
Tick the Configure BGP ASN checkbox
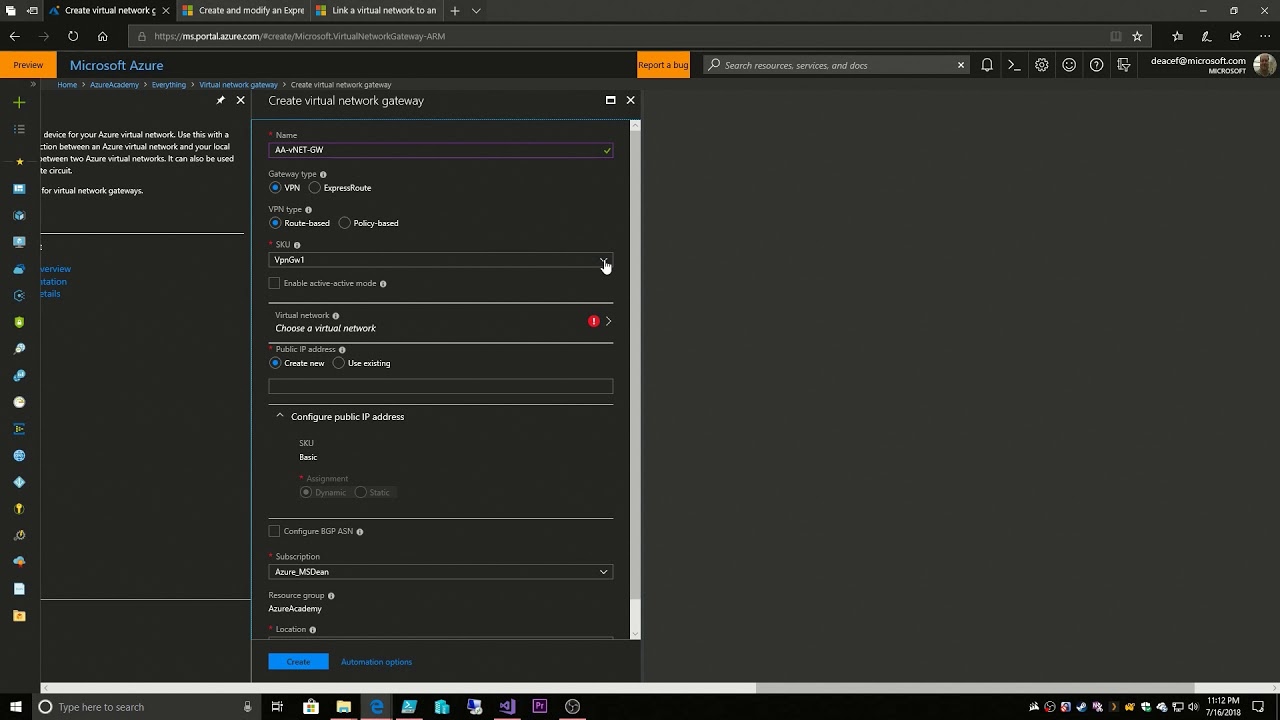(274, 532)
